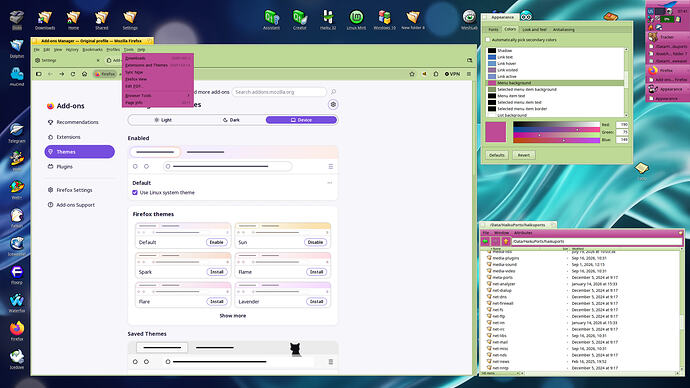This screenshot has height=388, width=690.
Task: Reload the page in Firefox
Action: (x=73, y=74)
